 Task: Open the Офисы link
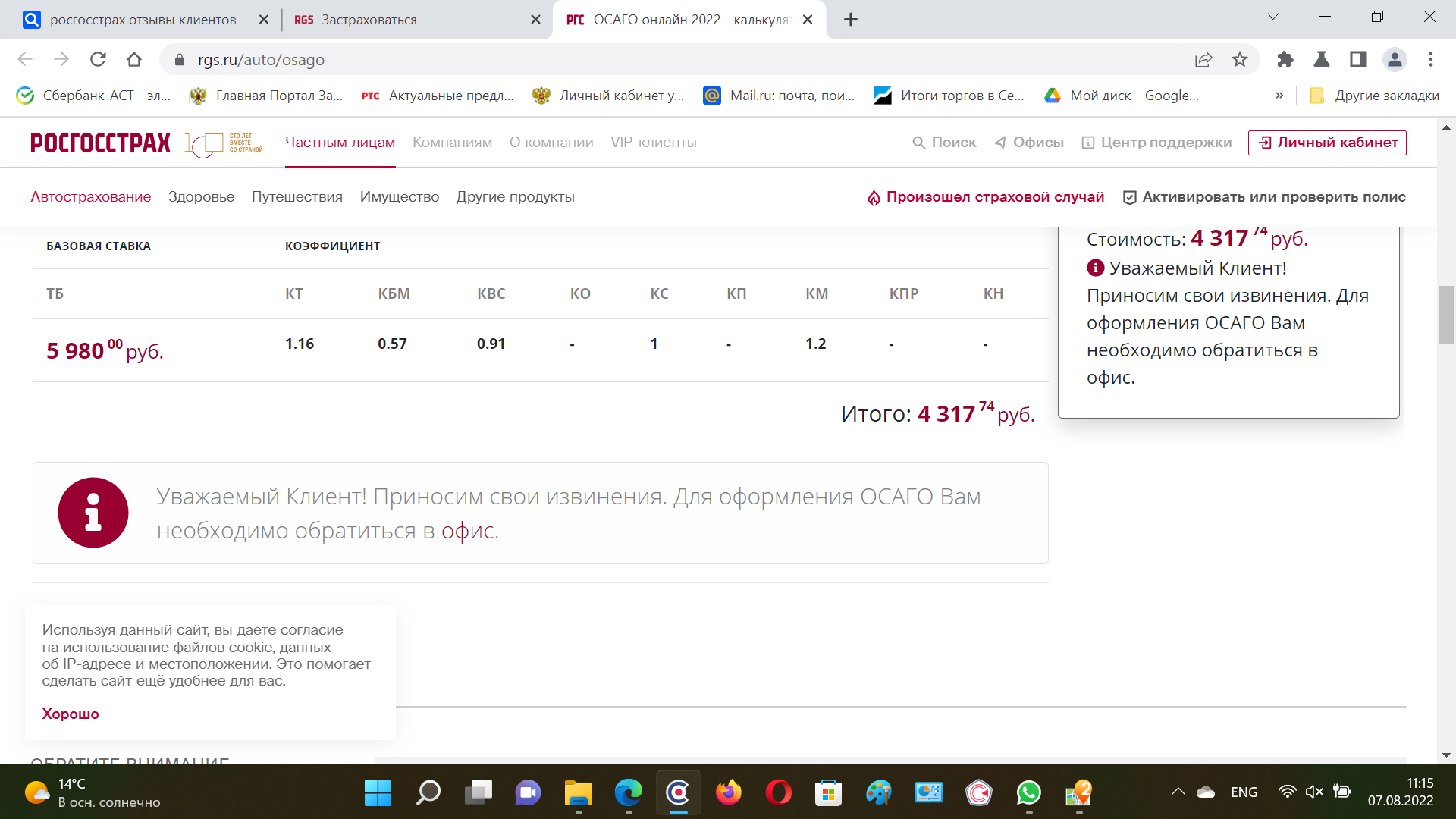(x=1029, y=143)
